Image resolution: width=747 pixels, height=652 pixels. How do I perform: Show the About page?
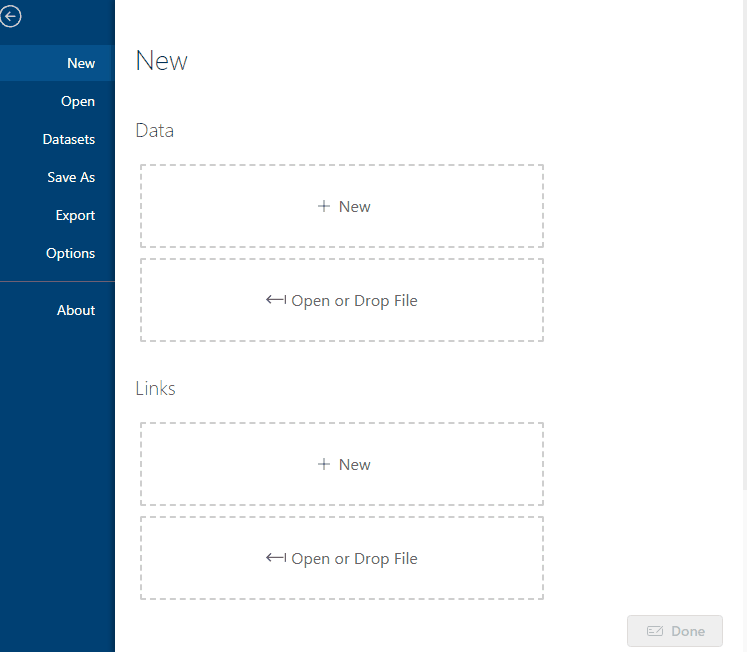57,310
